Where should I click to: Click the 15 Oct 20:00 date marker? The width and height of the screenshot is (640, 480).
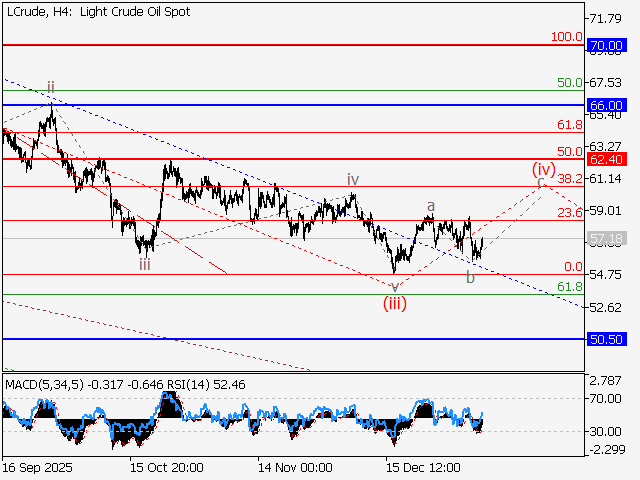click(169, 467)
